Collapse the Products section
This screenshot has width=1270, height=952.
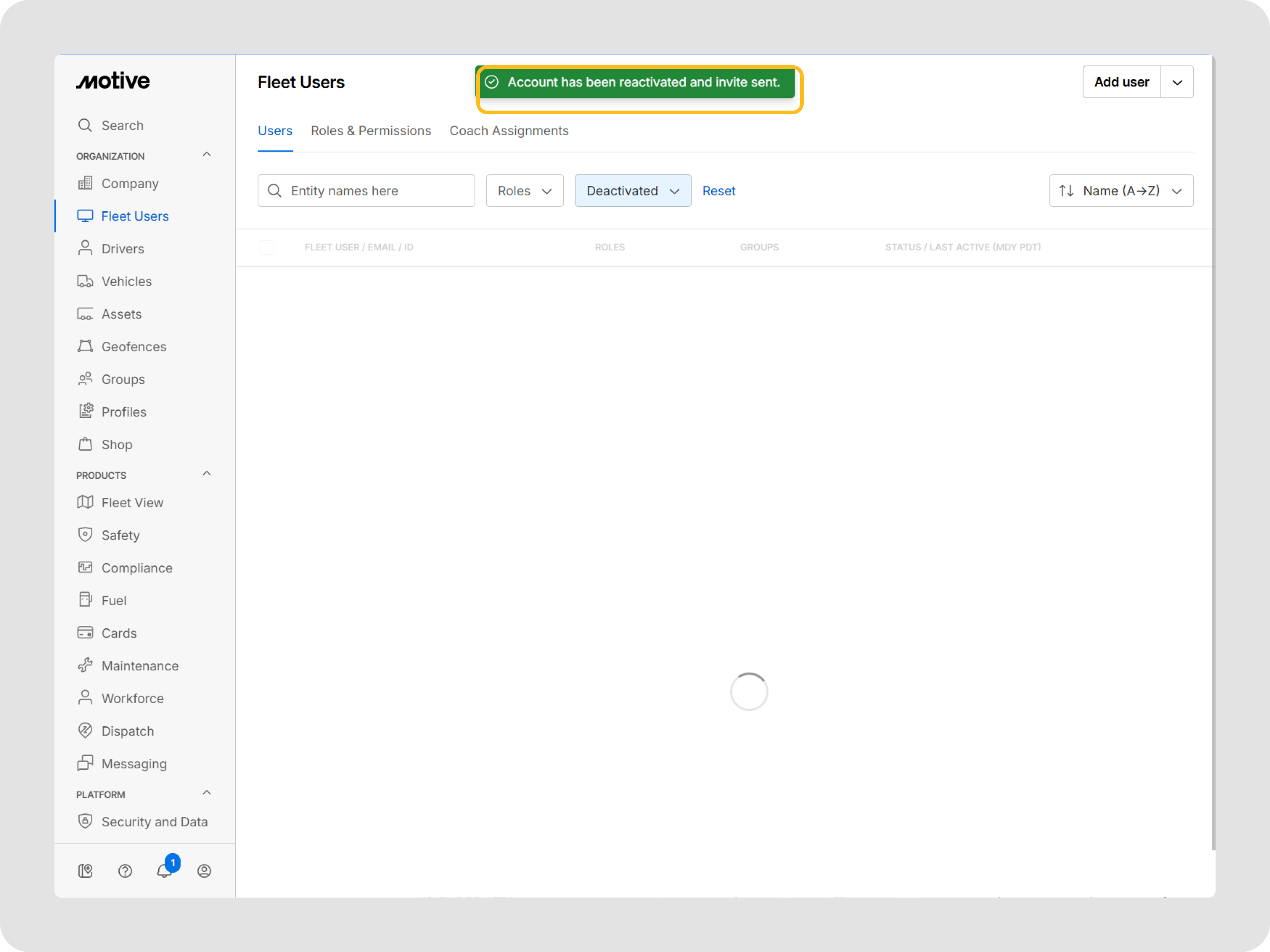(x=207, y=474)
